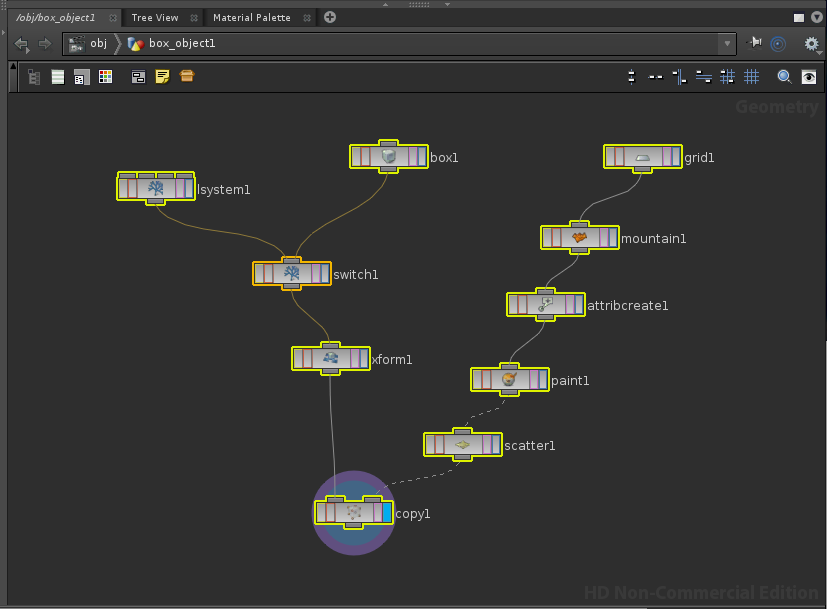Open the network overview eye tool

coord(809,76)
